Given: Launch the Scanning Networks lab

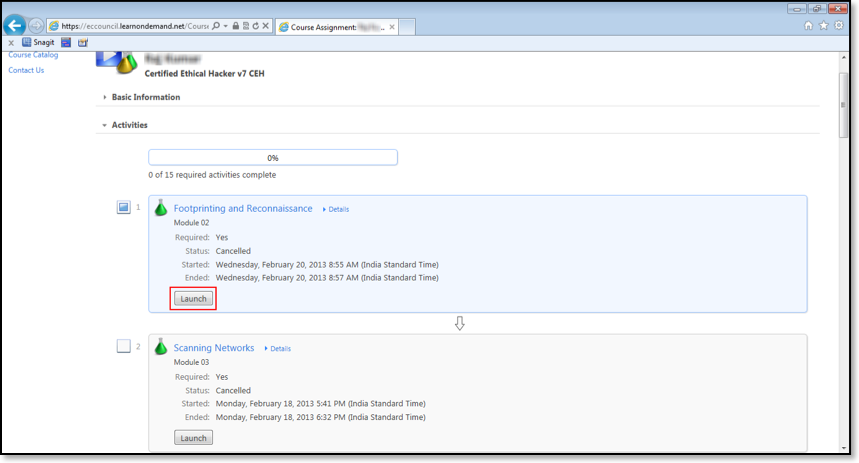Looking at the screenshot, I should [x=193, y=438].
